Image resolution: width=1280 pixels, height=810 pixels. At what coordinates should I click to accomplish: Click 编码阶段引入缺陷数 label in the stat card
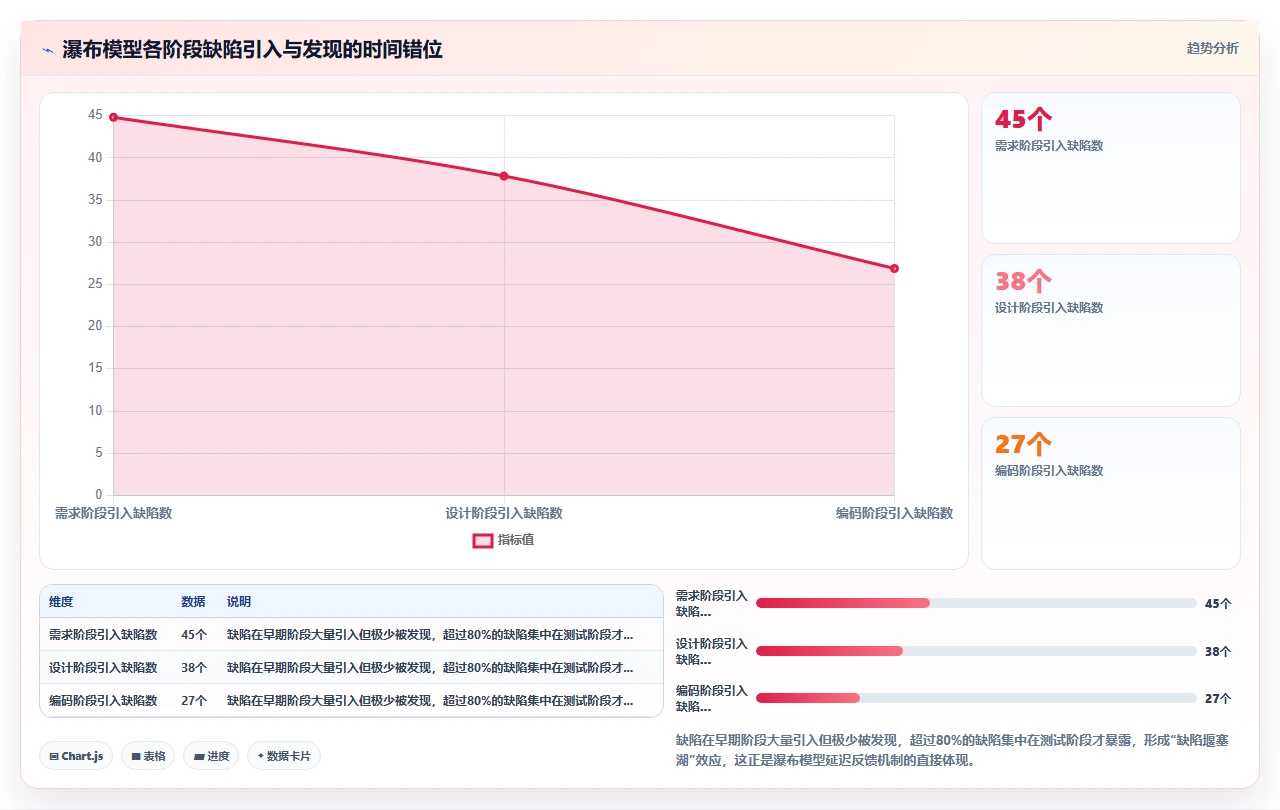pos(1049,471)
